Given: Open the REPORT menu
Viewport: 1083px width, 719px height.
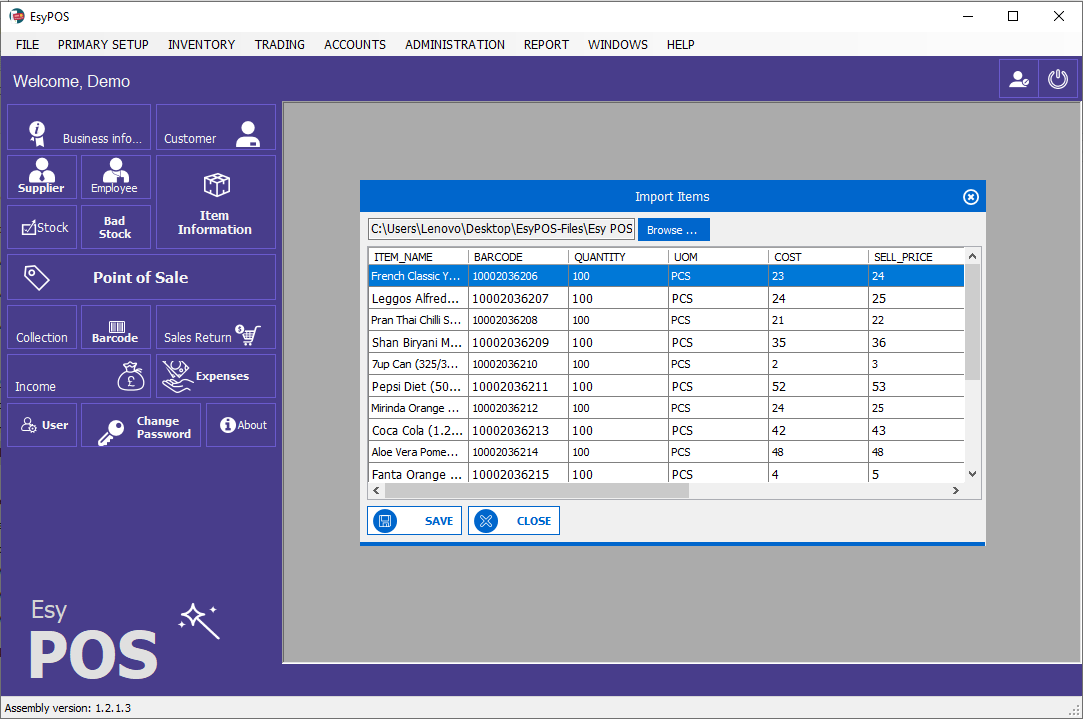Looking at the screenshot, I should pyautogui.click(x=546, y=44).
